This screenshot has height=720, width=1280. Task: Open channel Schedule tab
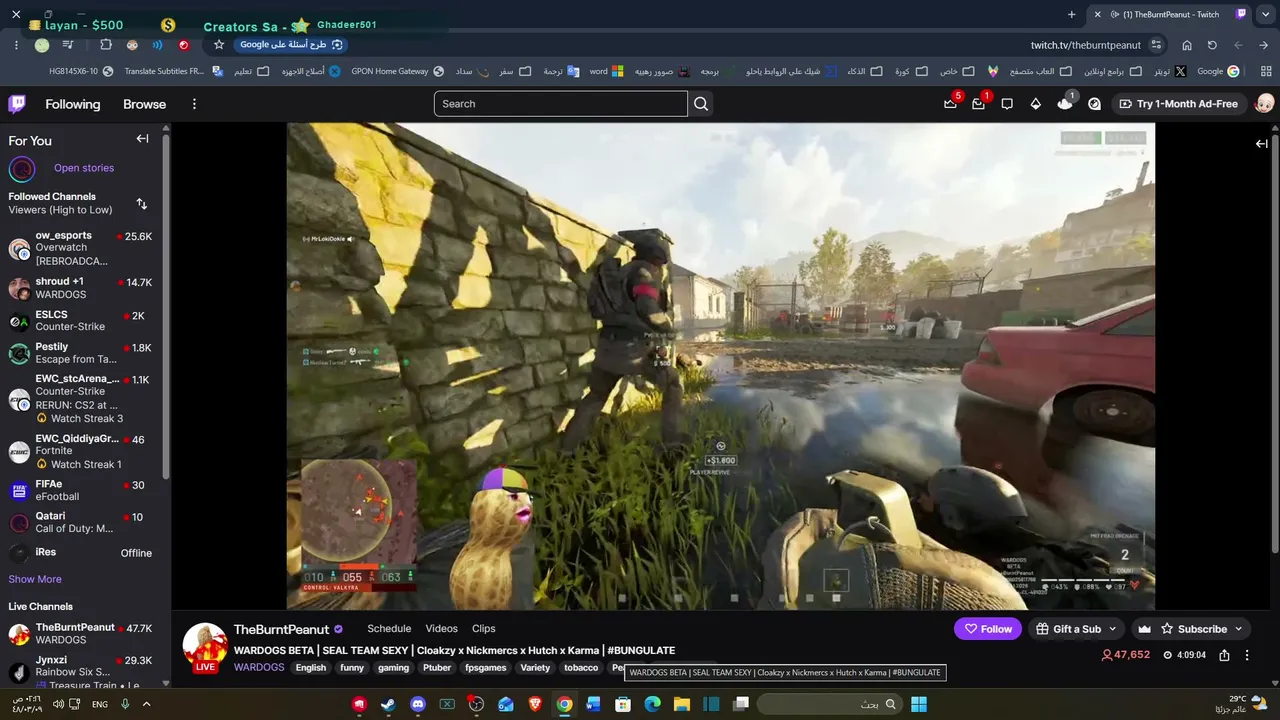[389, 629]
